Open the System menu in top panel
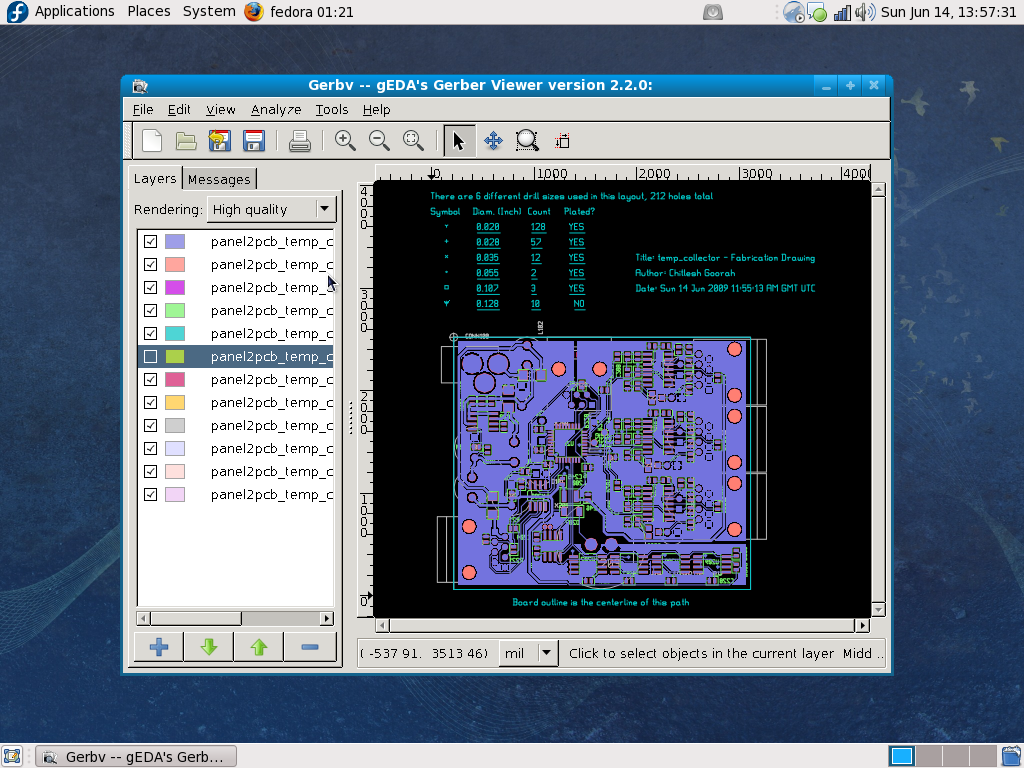Screen dimensions: 1024x768 (x=209, y=12)
